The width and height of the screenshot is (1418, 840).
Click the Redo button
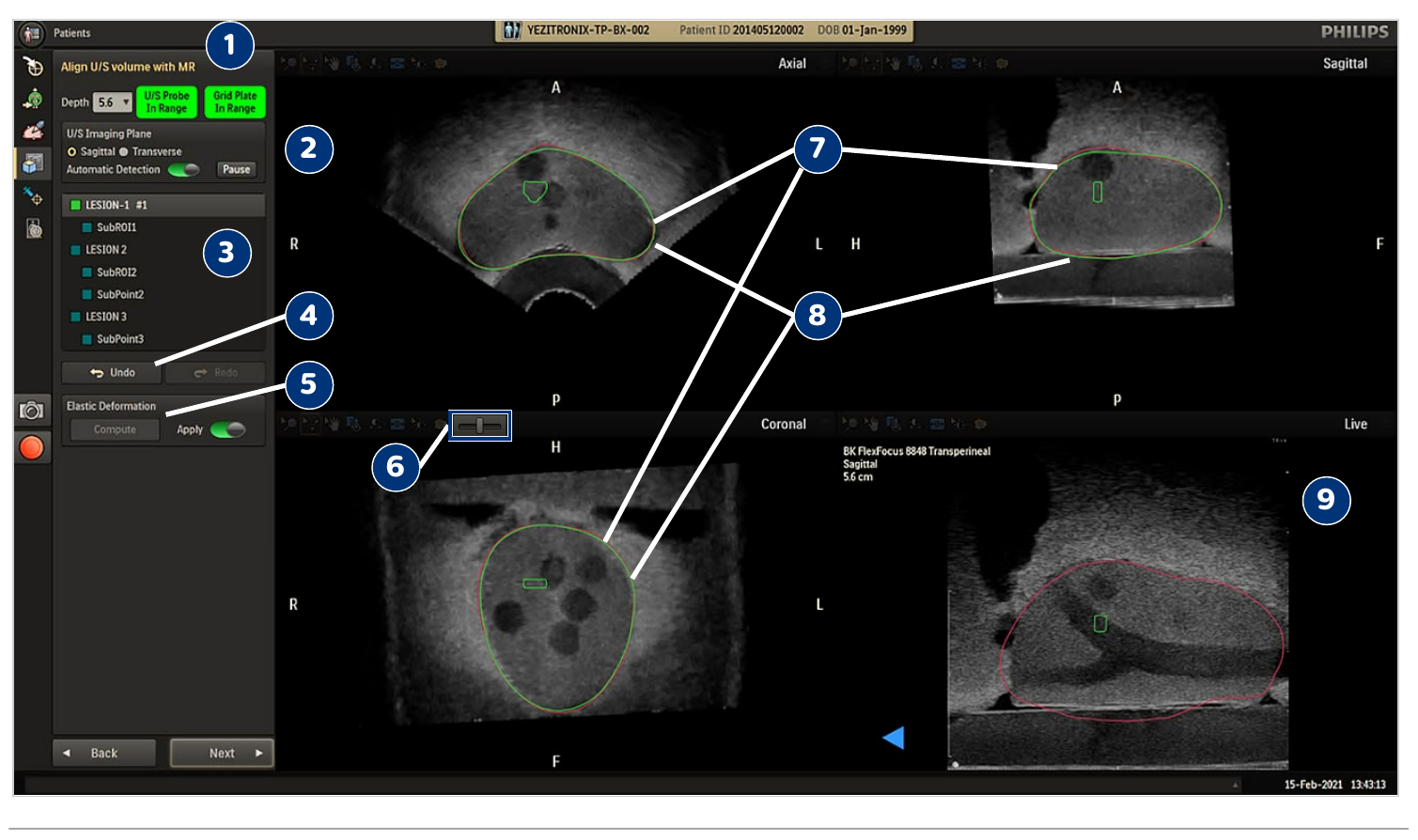(x=215, y=373)
